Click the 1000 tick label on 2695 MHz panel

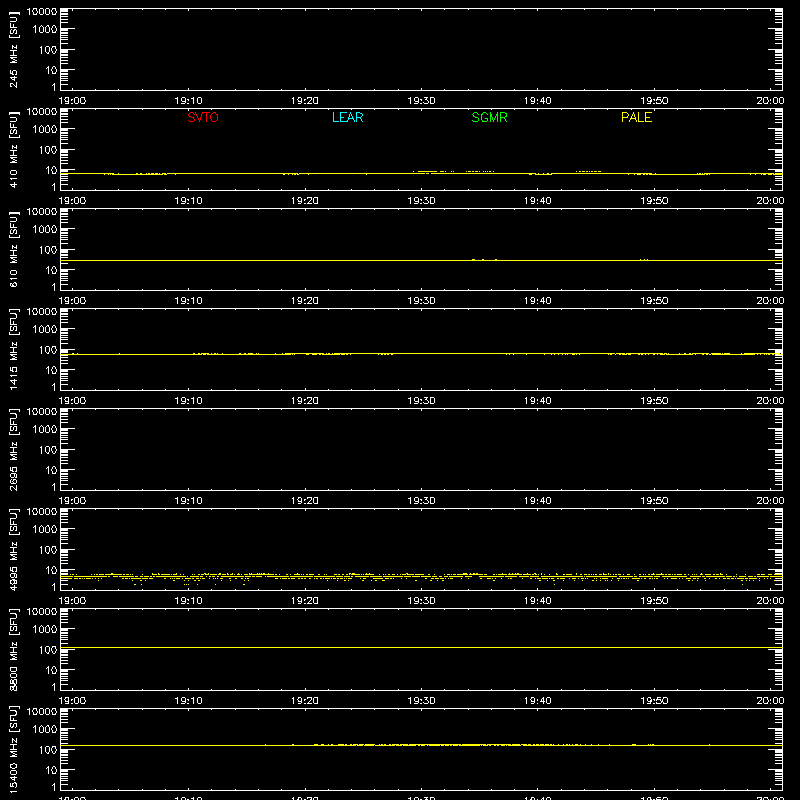click(45, 429)
